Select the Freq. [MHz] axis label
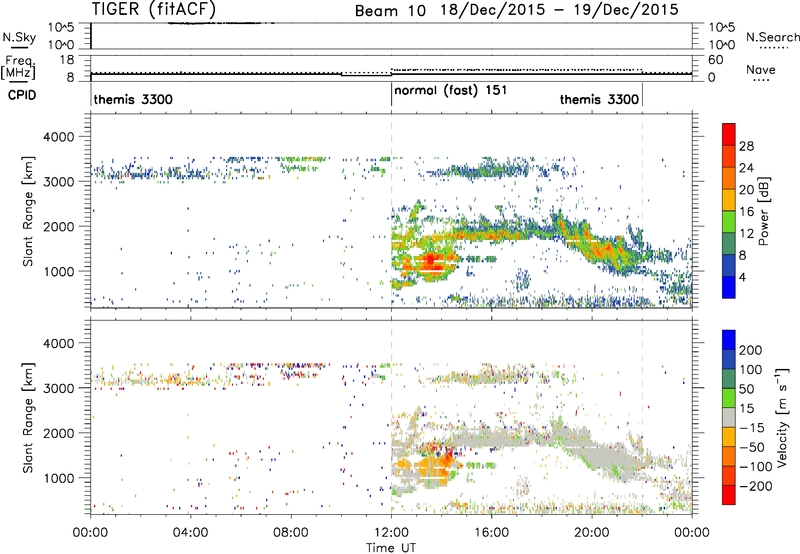This screenshot has height=554, width=800. pos(18,68)
